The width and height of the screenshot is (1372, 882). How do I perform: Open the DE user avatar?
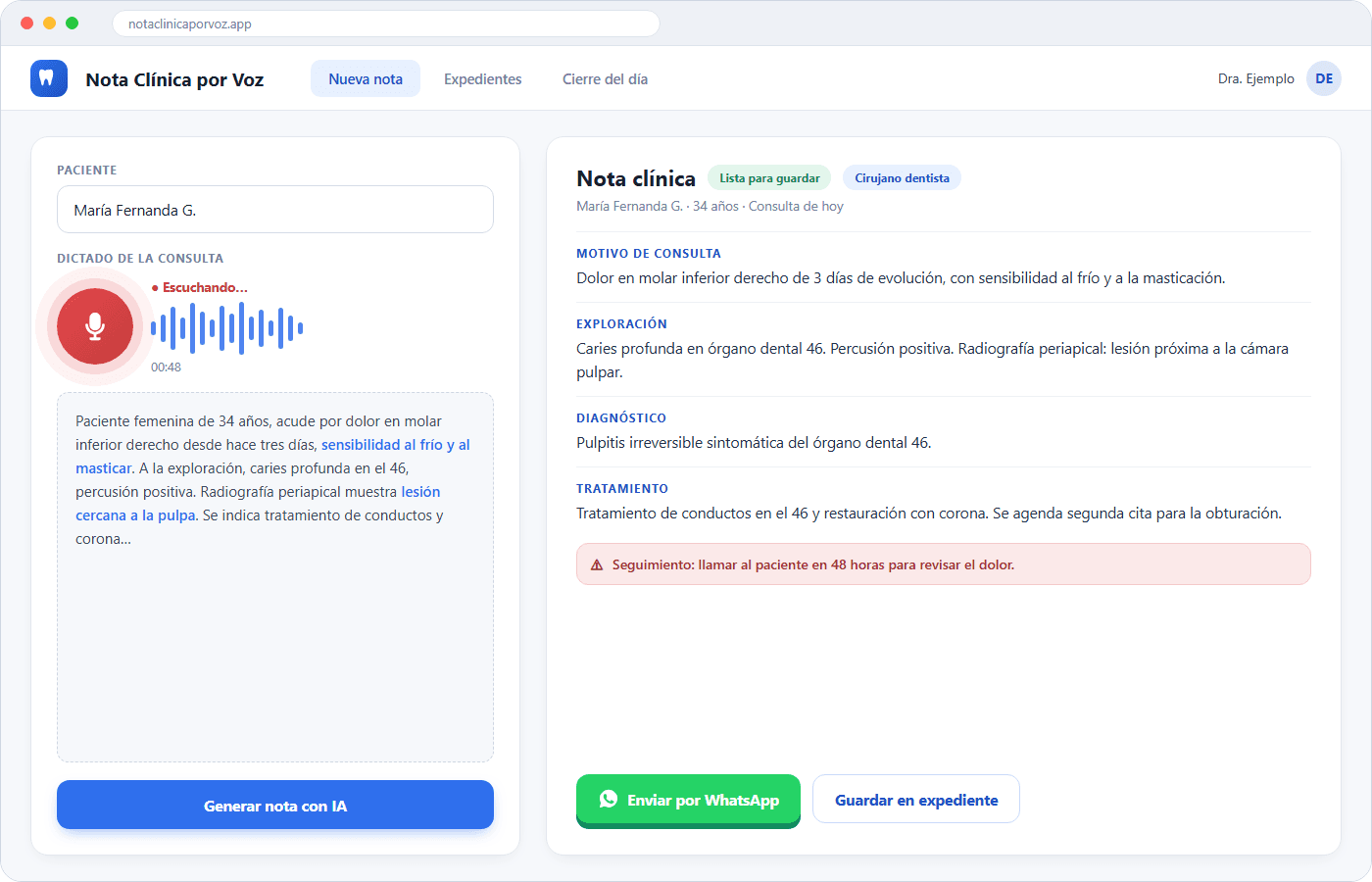1324,78
